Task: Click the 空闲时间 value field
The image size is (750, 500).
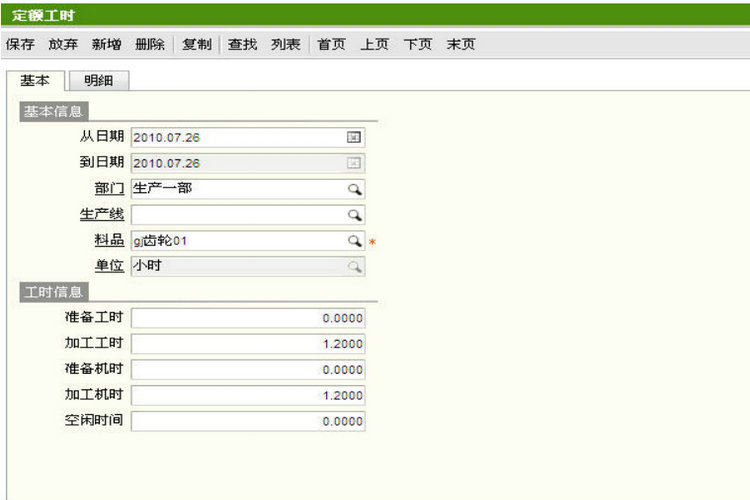Action: pos(248,421)
